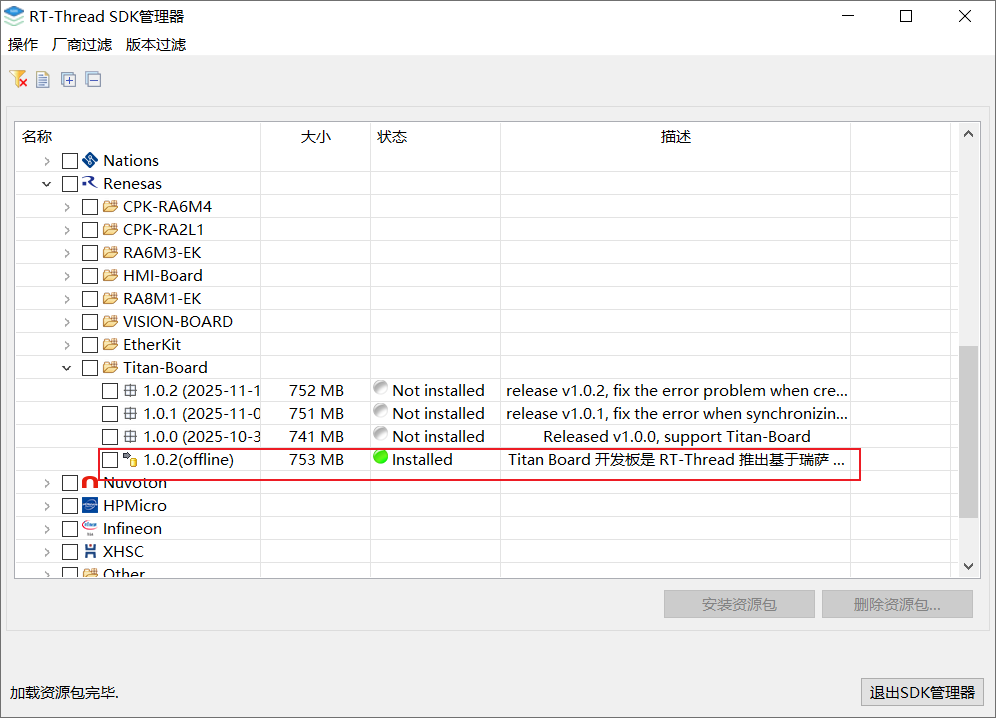Viewport: 996px width, 718px height.
Task: Expand the Infineon tree node
Action: pyautogui.click(x=47, y=529)
